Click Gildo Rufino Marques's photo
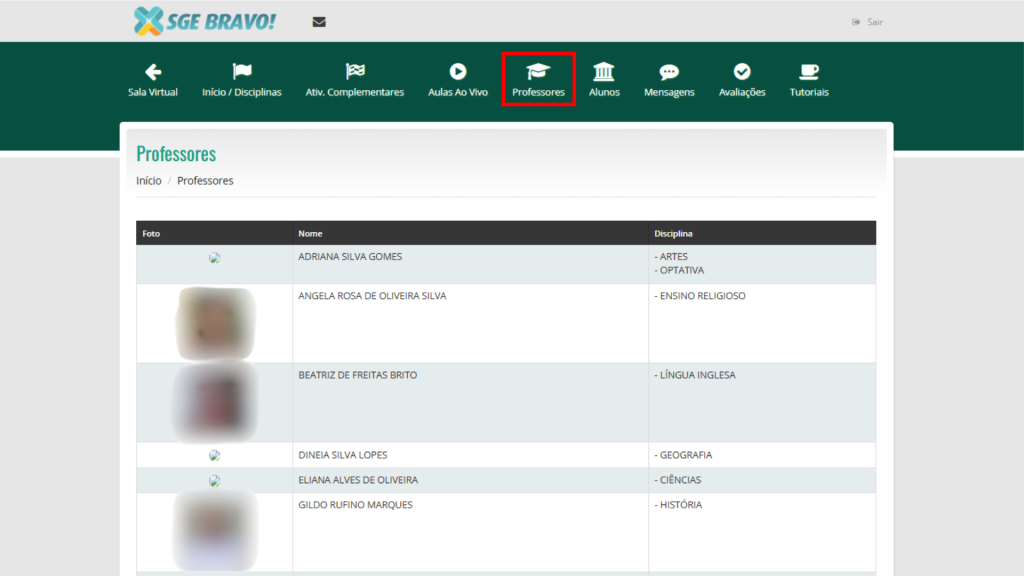This screenshot has width=1024, height=576. (214, 531)
